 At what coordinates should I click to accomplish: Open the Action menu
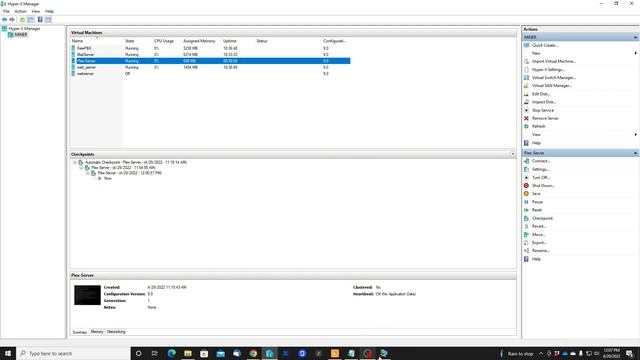pos(20,11)
